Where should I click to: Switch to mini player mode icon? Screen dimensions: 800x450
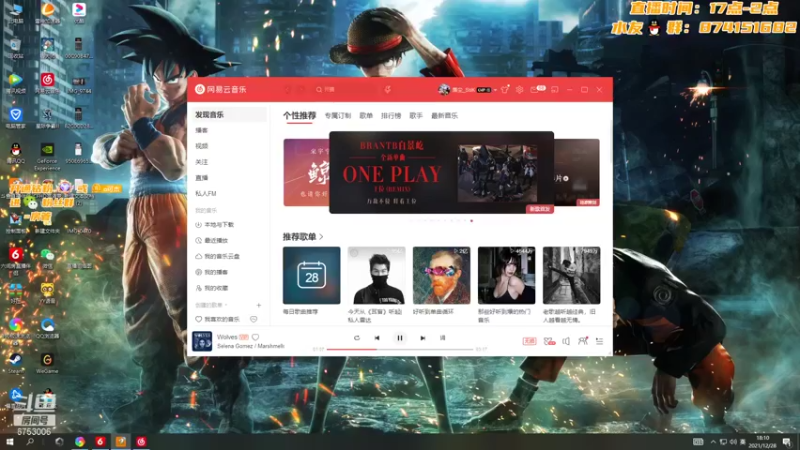coord(555,90)
